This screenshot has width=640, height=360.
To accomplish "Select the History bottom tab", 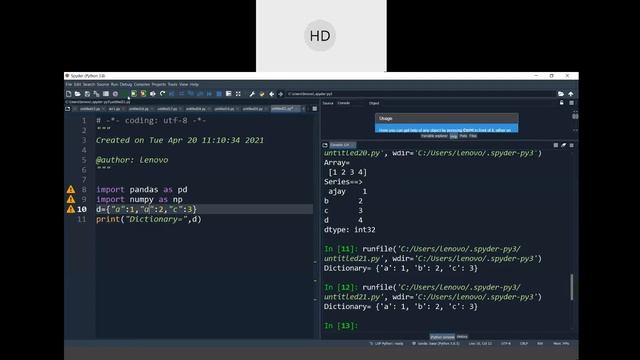I will pyautogui.click(x=462, y=337).
